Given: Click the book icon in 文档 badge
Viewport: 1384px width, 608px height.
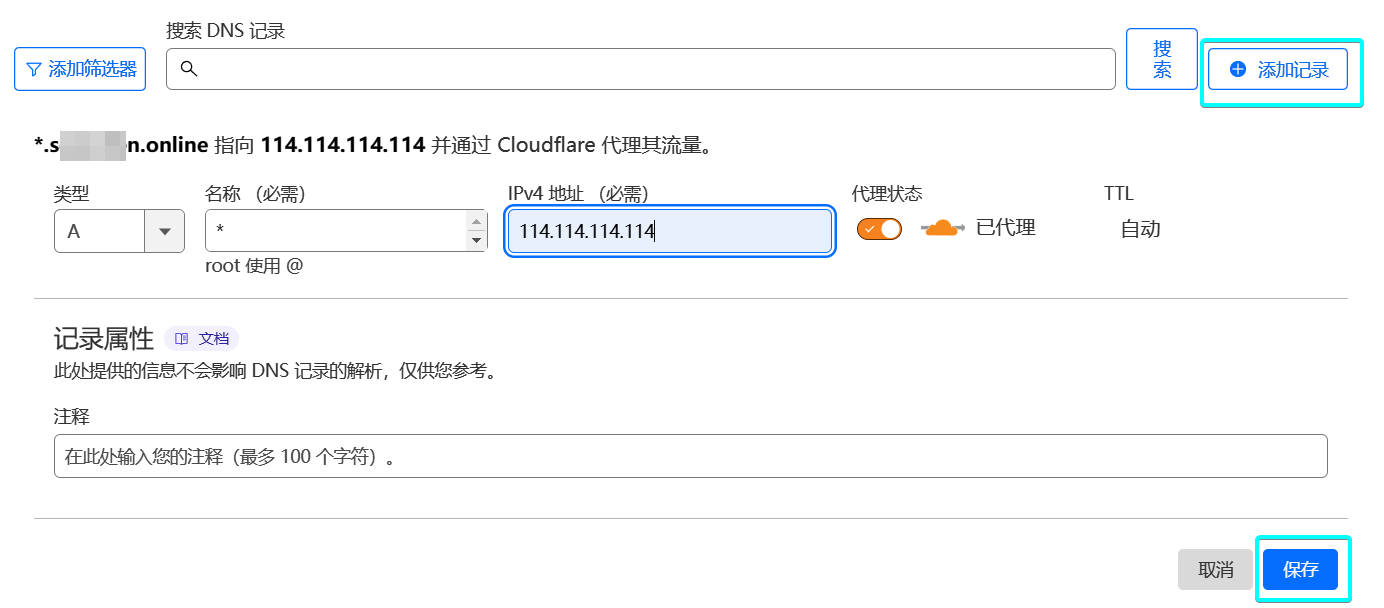Looking at the screenshot, I should click(182, 339).
